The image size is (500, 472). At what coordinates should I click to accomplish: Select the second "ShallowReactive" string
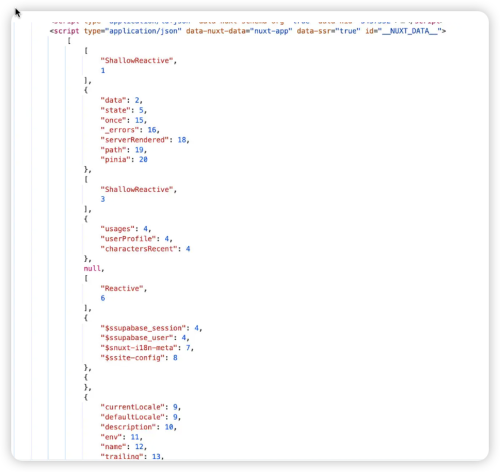coord(137,190)
